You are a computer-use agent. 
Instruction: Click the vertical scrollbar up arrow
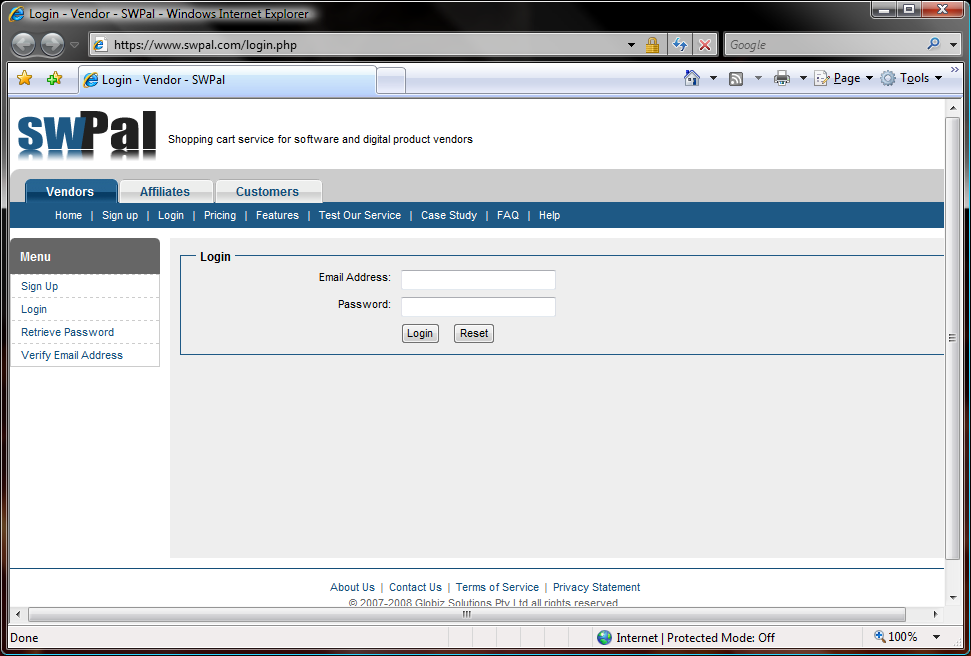952,108
